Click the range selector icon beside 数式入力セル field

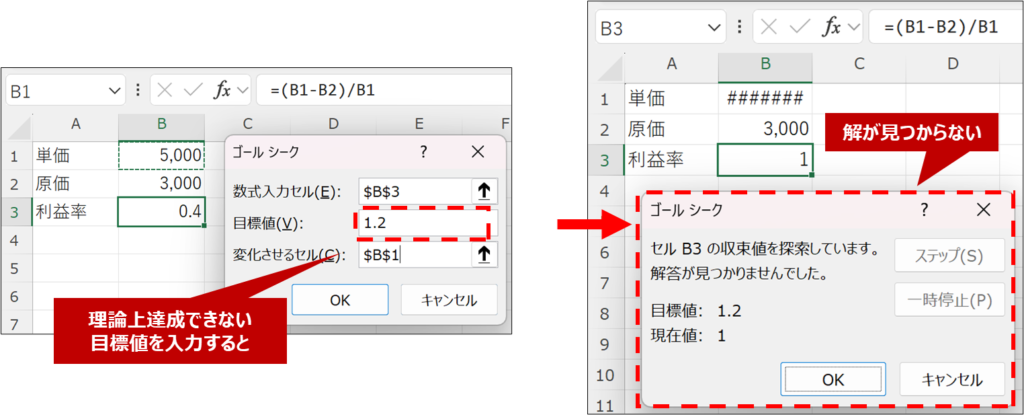click(484, 191)
